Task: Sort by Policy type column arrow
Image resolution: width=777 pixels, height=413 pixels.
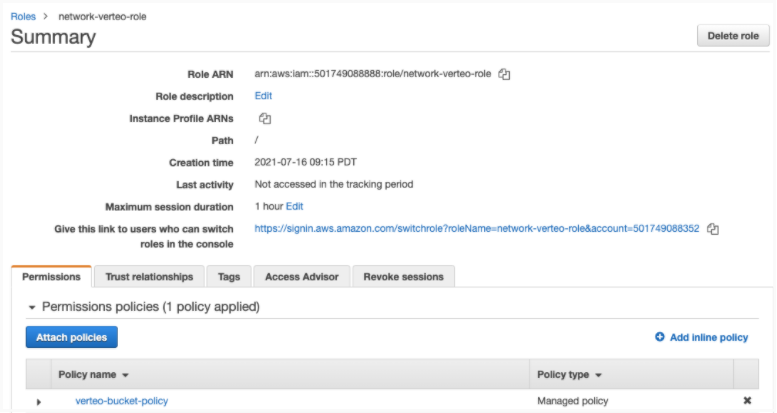Action: [597, 375]
